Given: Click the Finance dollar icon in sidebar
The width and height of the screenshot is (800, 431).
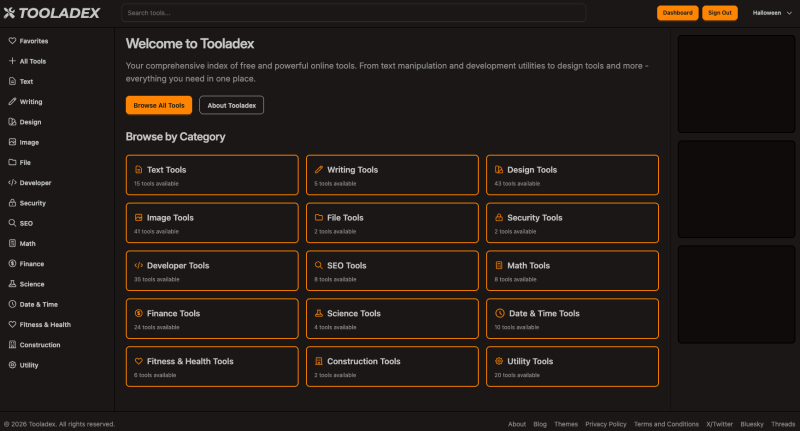Looking at the screenshot, I should coord(12,264).
